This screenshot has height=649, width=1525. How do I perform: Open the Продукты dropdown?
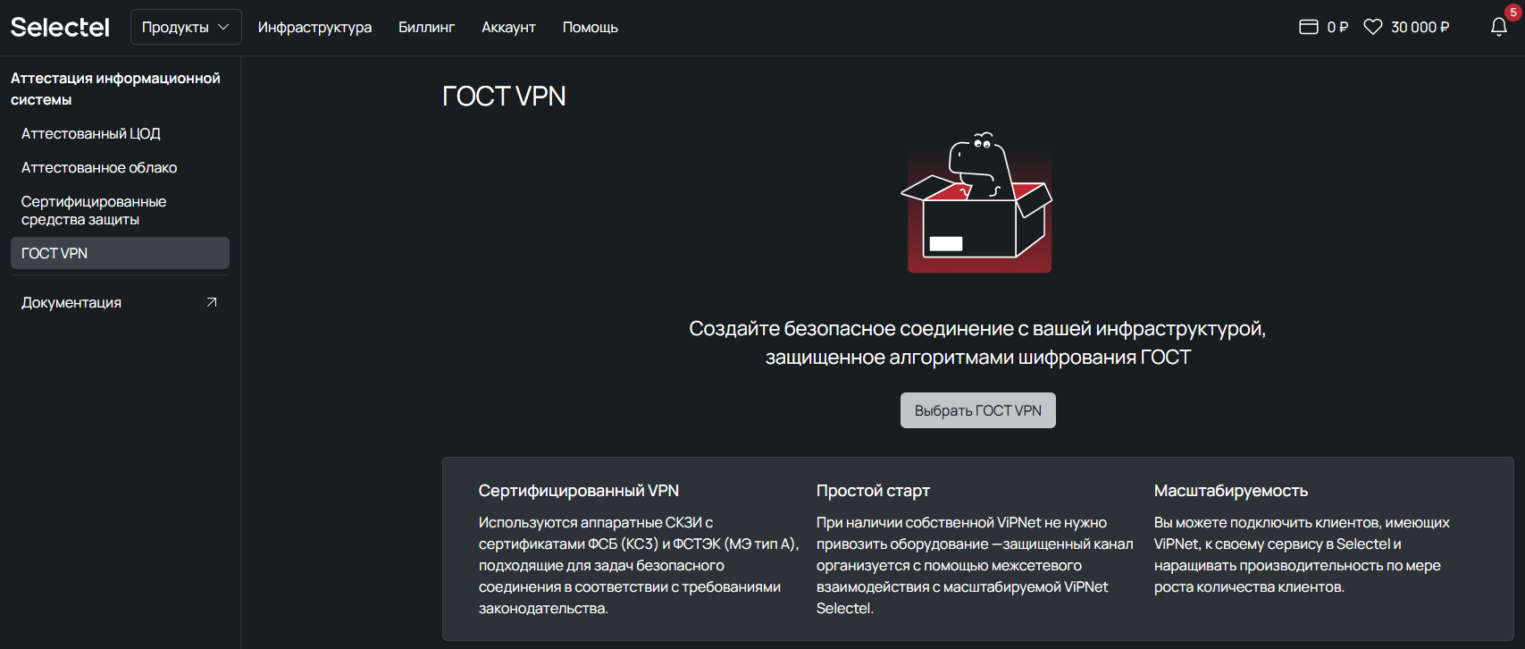(186, 27)
